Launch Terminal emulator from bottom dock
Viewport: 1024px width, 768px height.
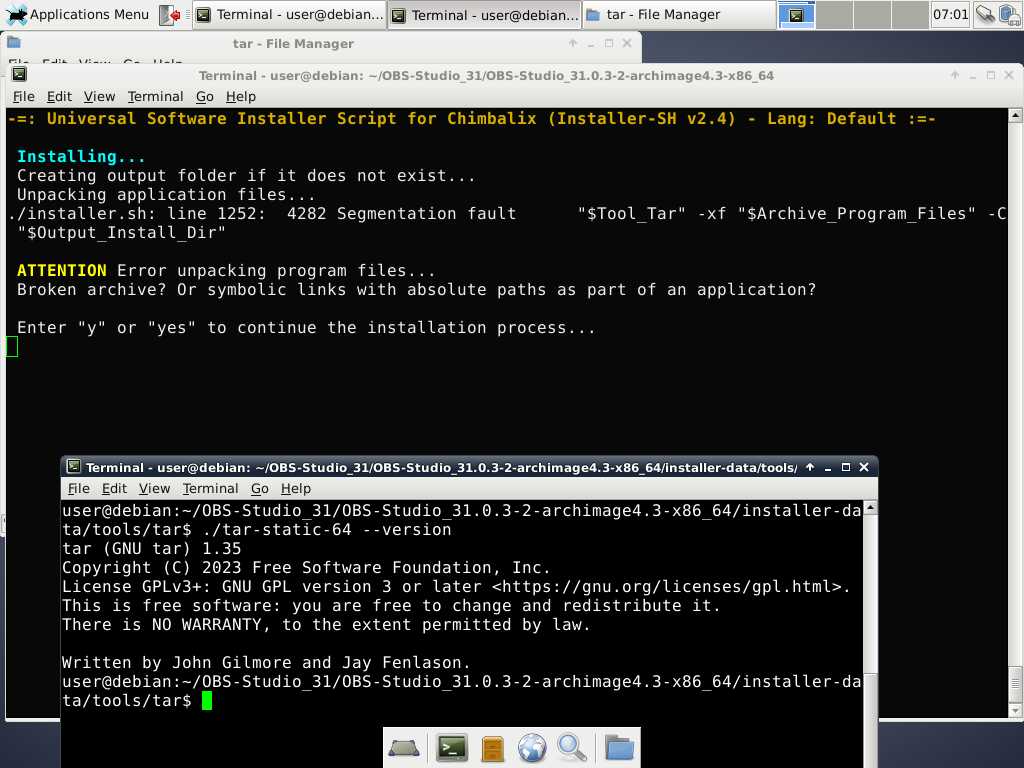pos(452,748)
